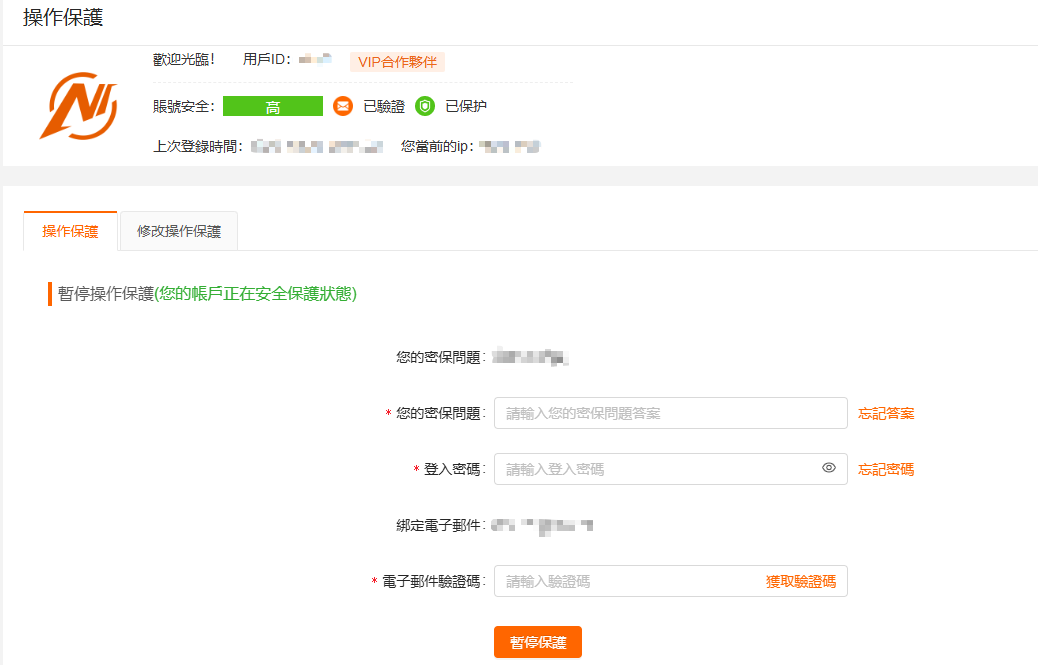Switch to 操作保護 tab

point(70,231)
